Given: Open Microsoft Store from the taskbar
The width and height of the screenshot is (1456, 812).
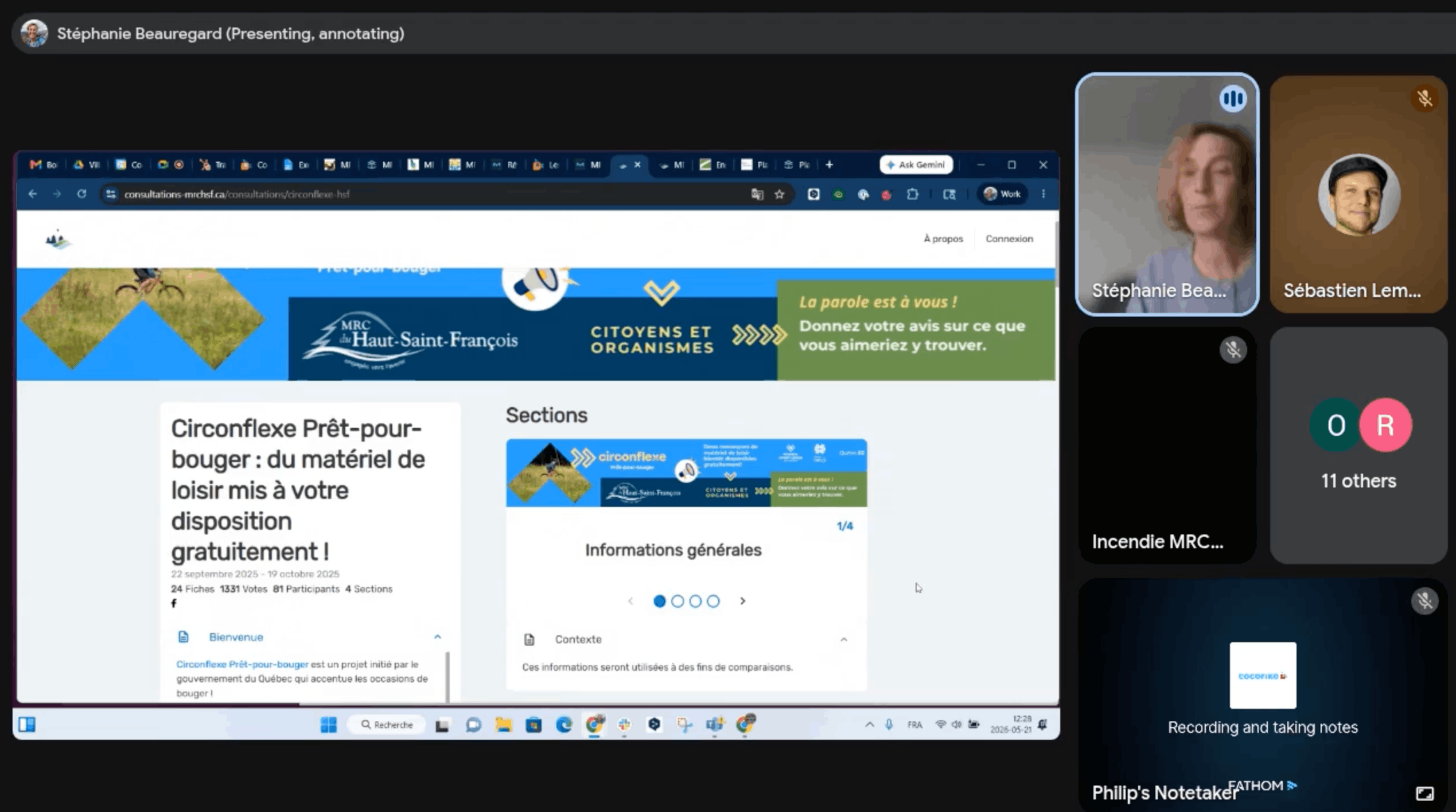Looking at the screenshot, I should click(x=534, y=725).
